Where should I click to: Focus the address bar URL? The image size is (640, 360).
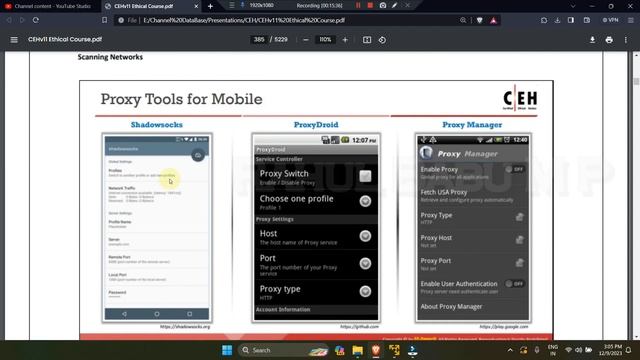244,20
